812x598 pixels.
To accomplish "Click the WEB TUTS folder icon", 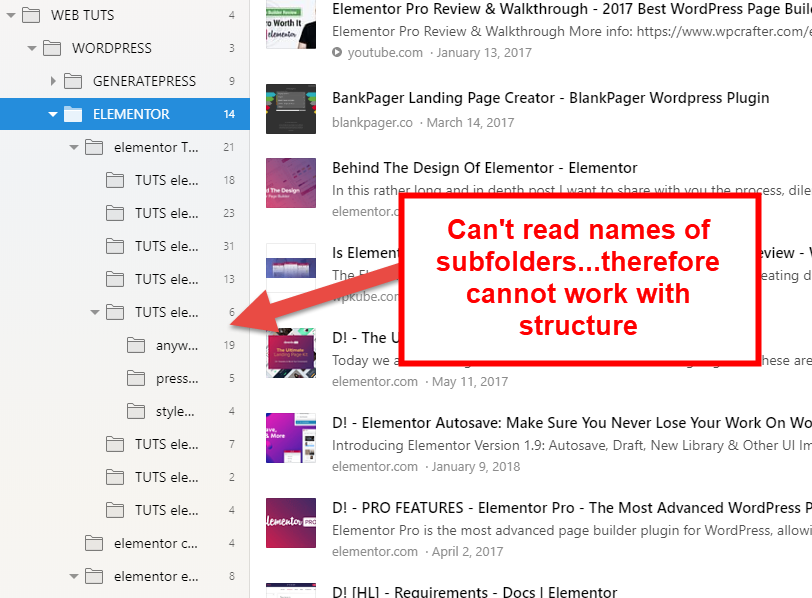I will (31, 15).
